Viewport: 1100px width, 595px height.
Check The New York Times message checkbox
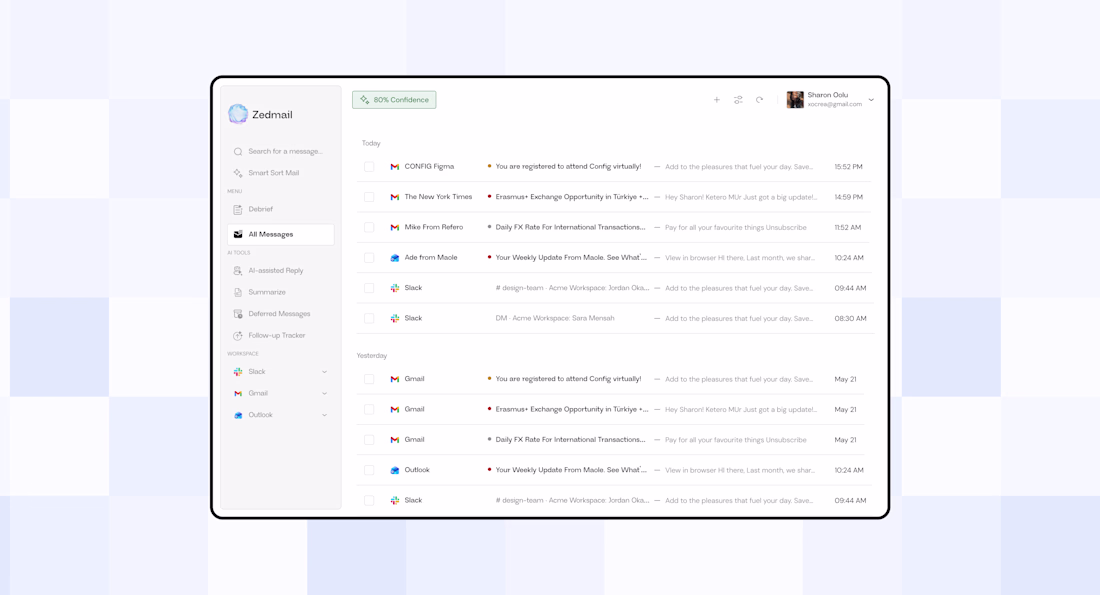pyautogui.click(x=369, y=197)
